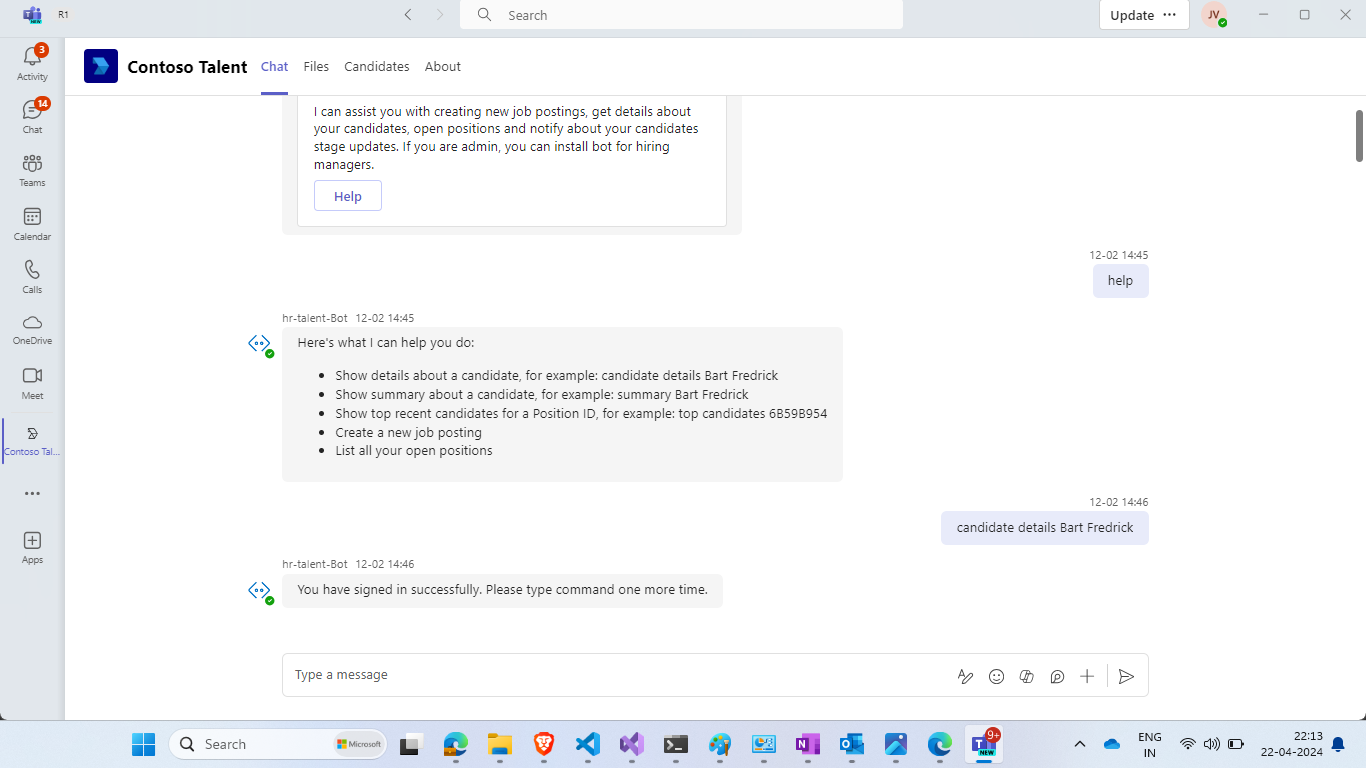Click the Update button

[x=1132, y=15]
